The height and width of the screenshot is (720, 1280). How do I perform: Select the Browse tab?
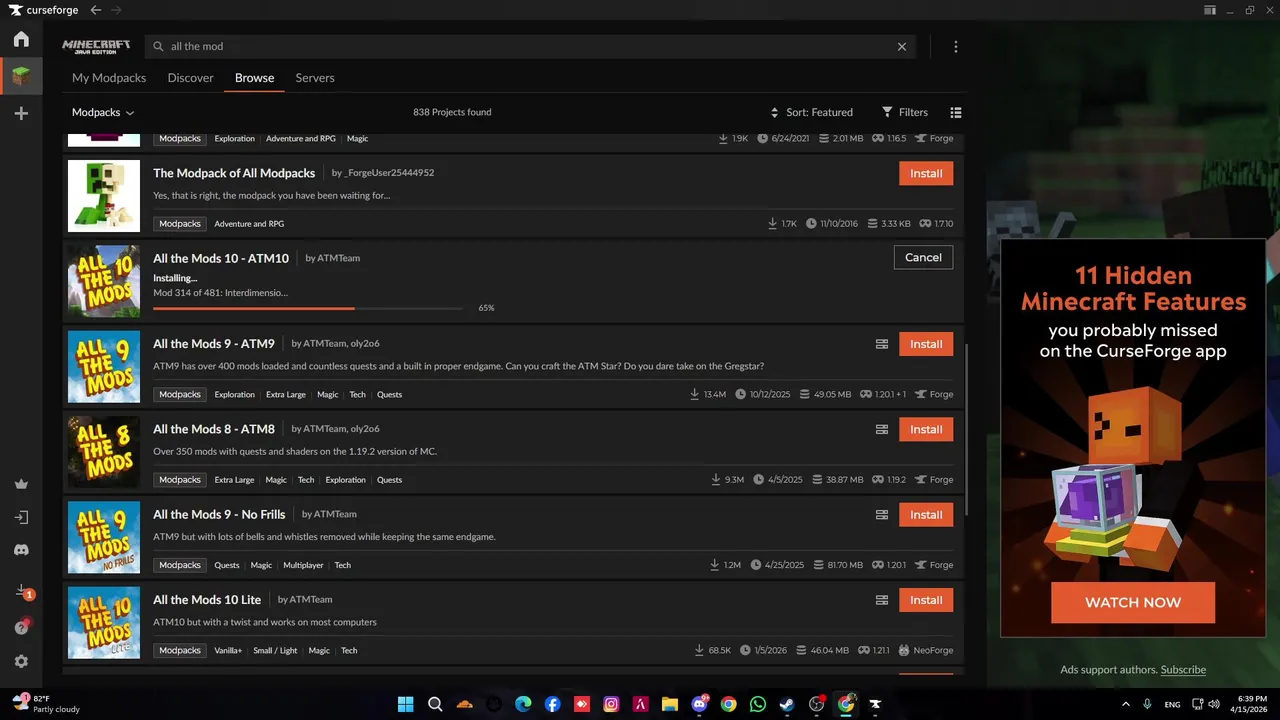254,78
